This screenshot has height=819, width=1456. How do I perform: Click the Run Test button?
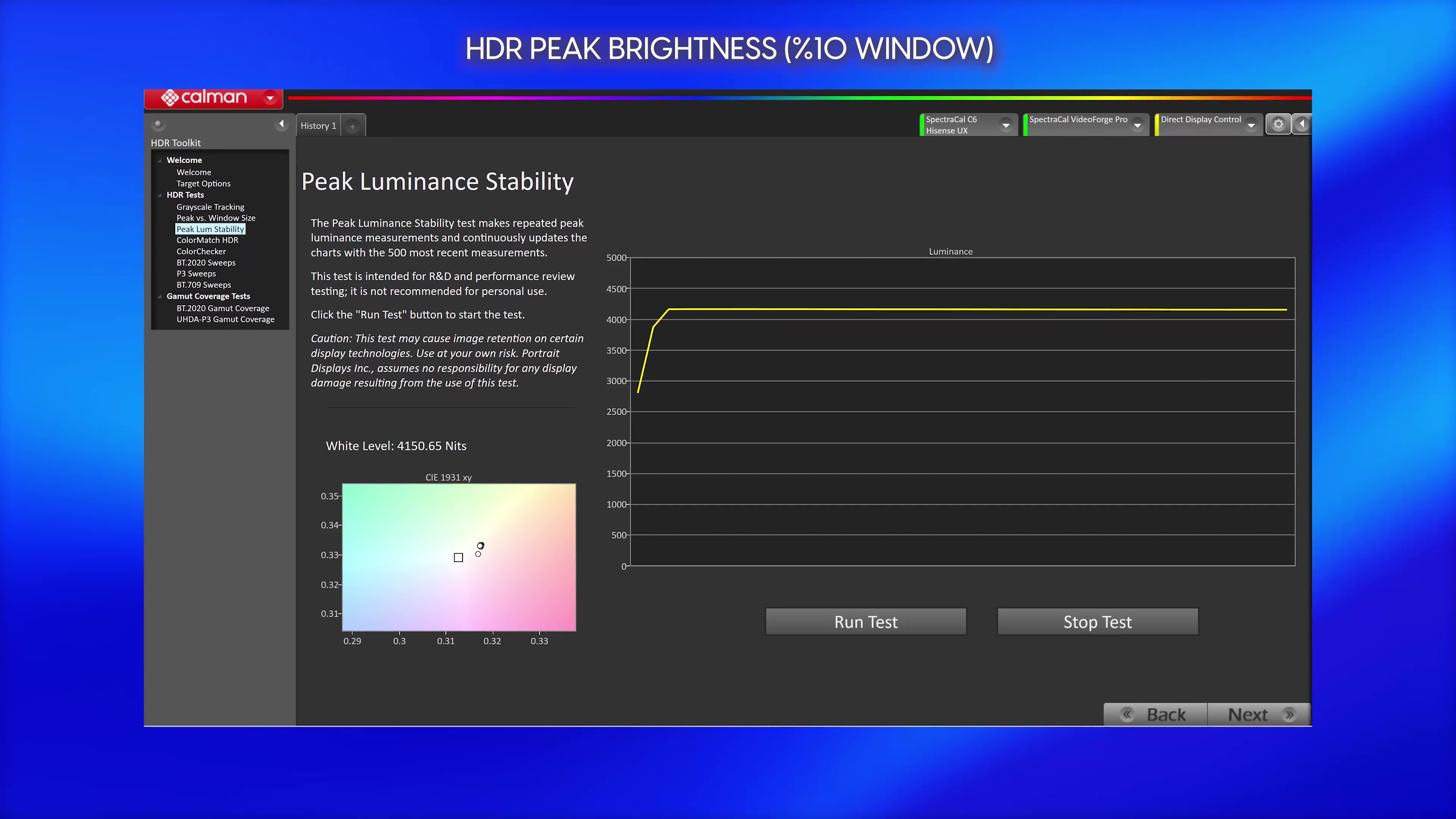coord(866,622)
